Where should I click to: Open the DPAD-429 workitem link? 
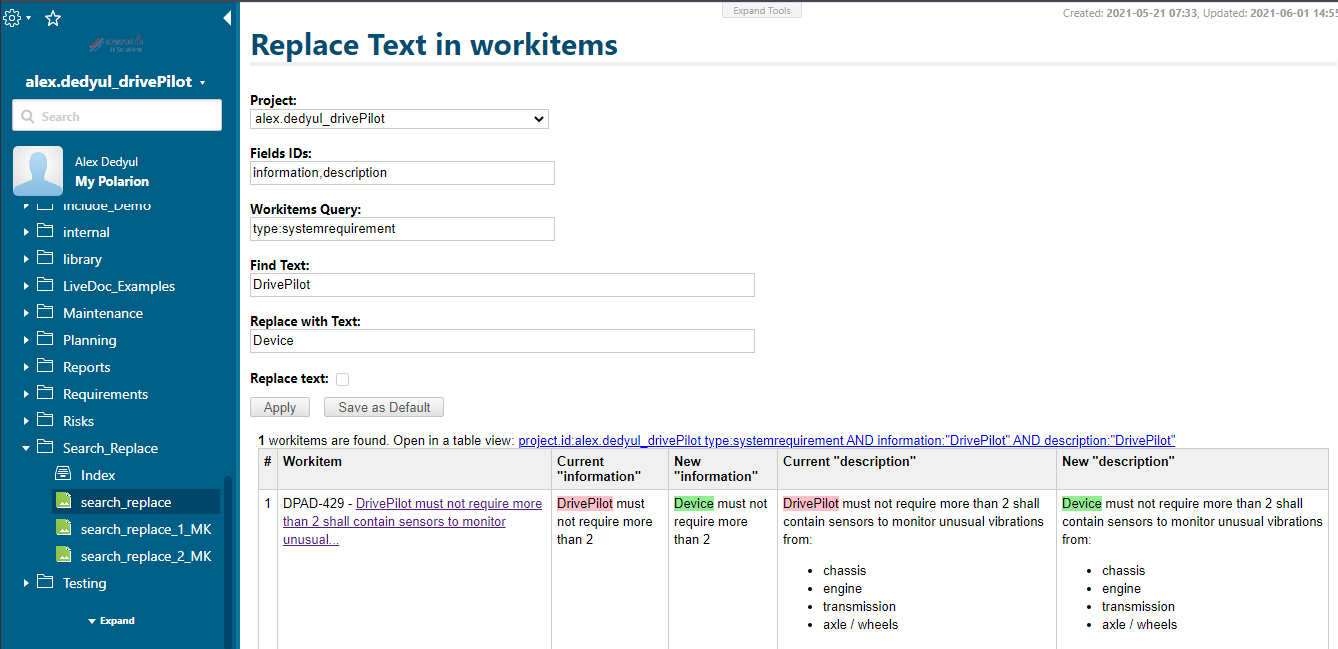(x=412, y=521)
